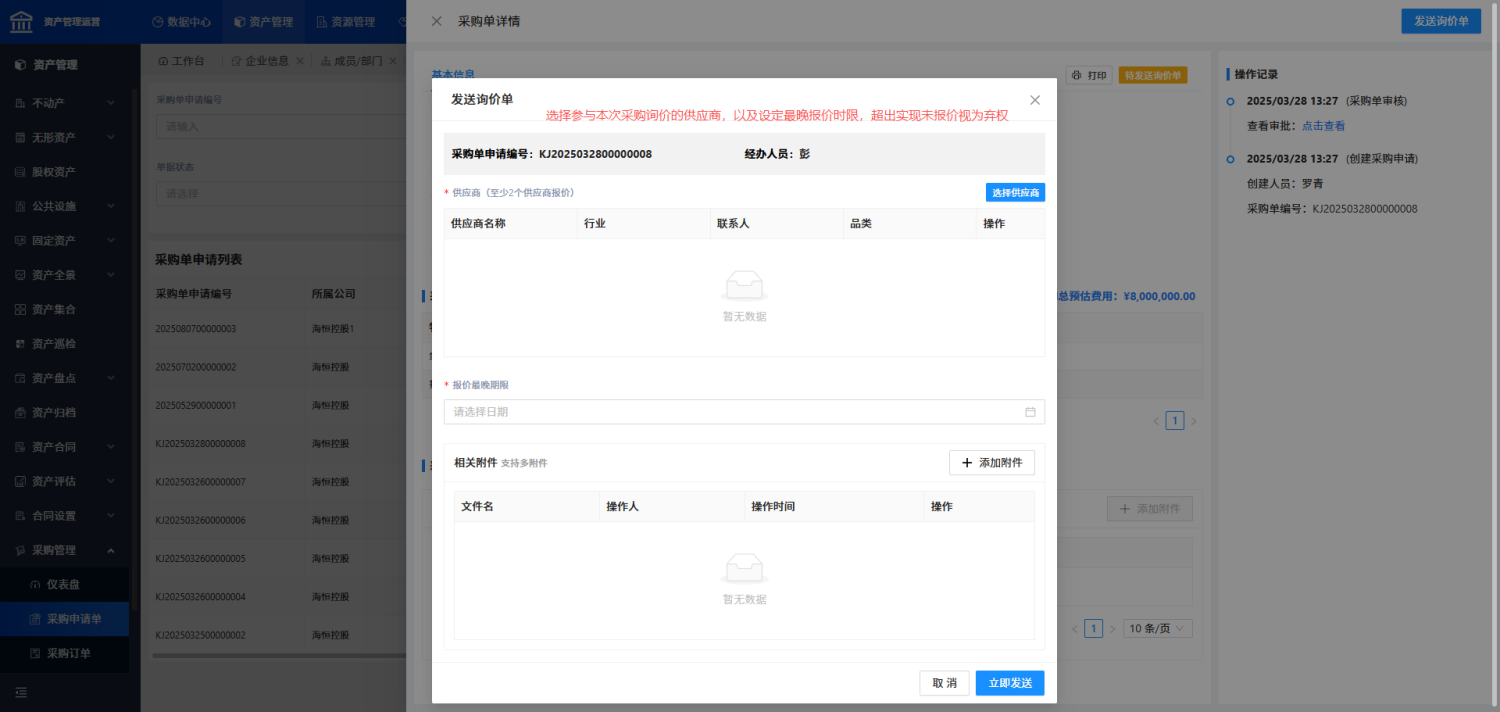The height and width of the screenshot is (712, 1500).
Task: Click the 资产归档 sidebar icon
Action: (x=20, y=412)
